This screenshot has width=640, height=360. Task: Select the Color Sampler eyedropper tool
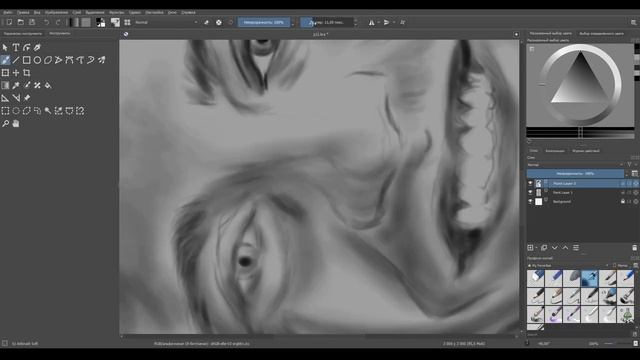click(x=16, y=85)
